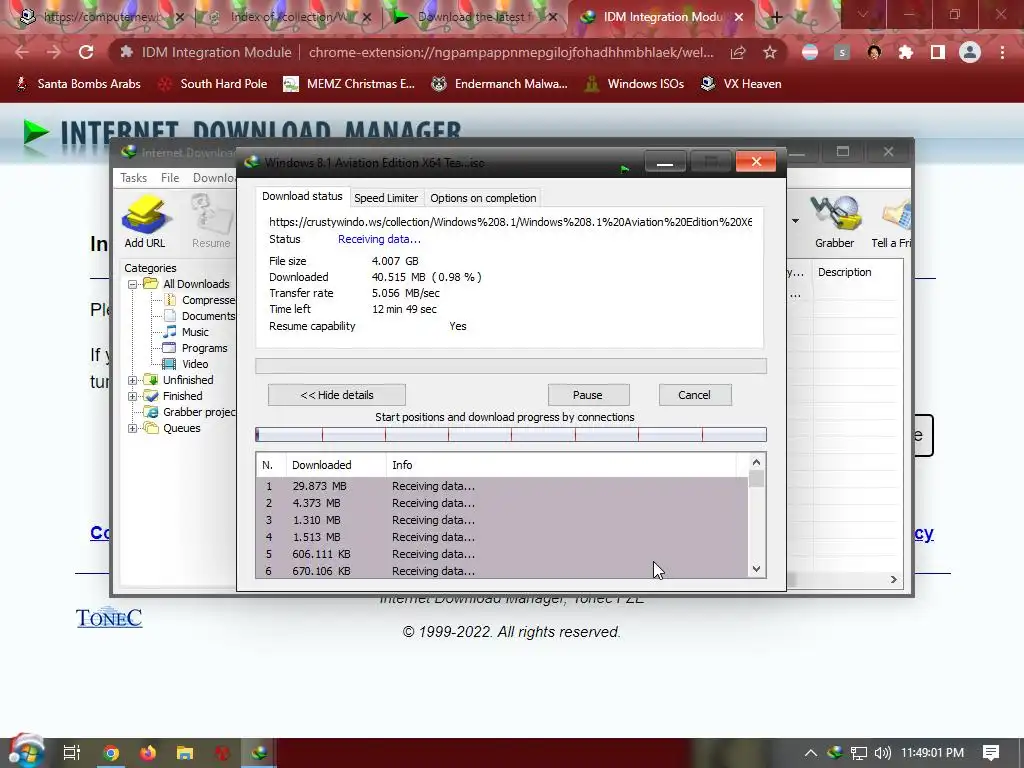Click the taskbar clock showing 11:49:01 PM
Screen dimensions: 1024x768
click(933, 753)
